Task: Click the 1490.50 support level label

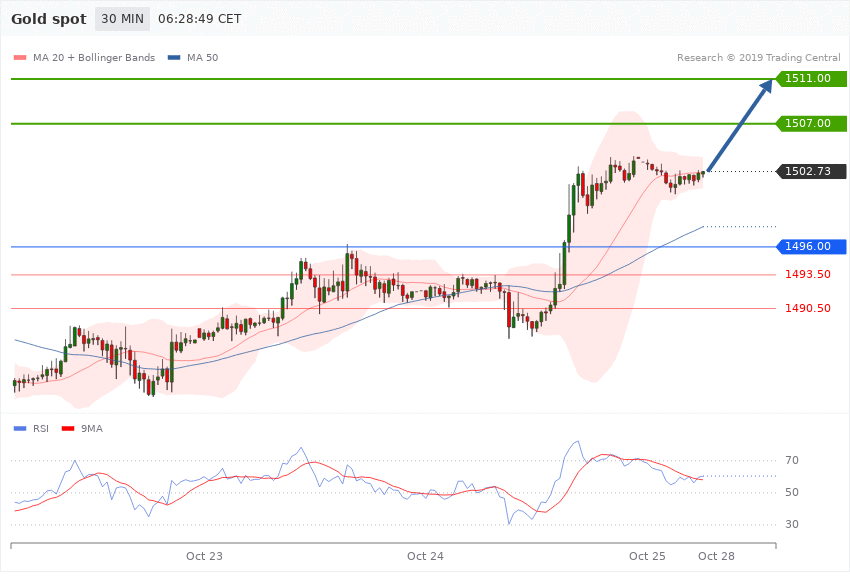Action: [x=808, y=308]
